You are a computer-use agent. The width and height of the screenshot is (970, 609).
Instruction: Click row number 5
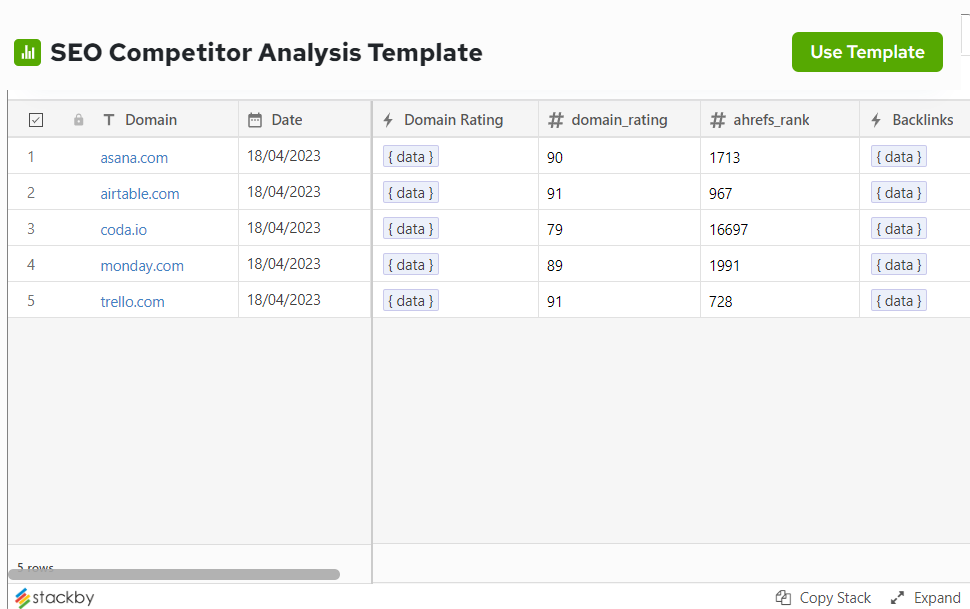31,300
